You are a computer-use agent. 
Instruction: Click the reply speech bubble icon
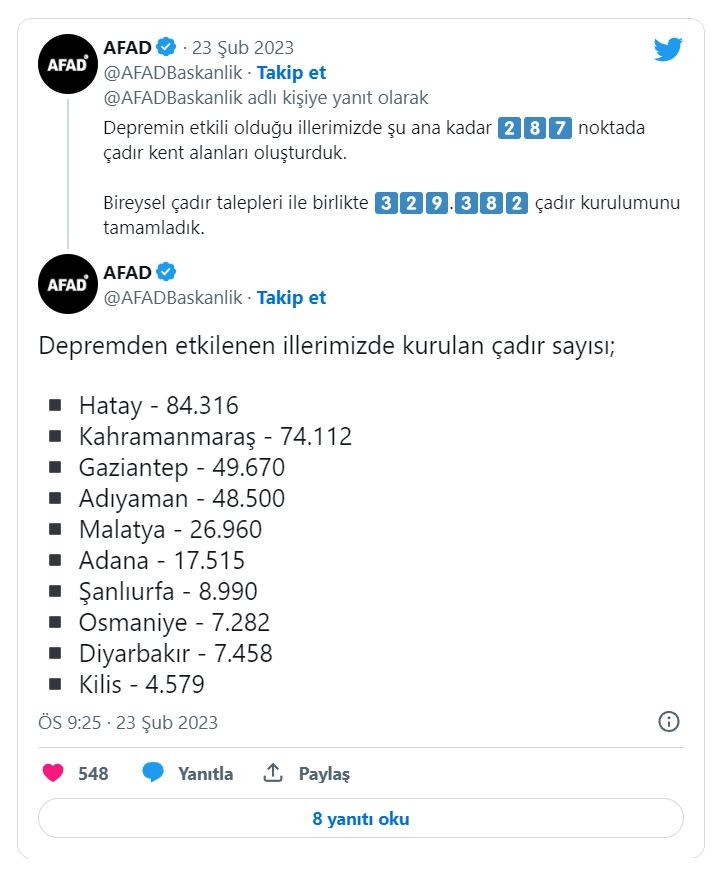(x=153, y=773)
